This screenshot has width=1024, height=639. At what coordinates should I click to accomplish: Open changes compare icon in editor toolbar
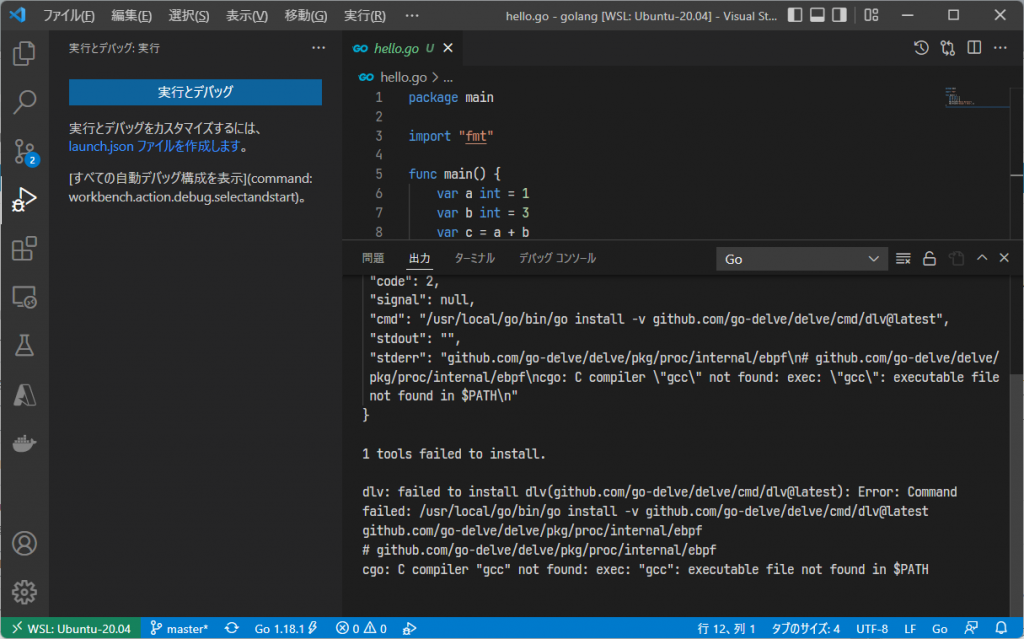(948, 48)
